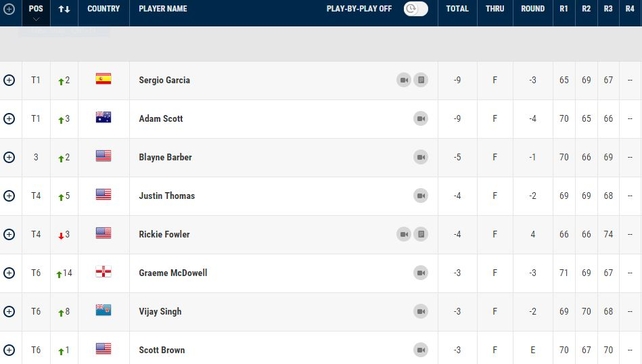Image resolution: width=642 pixels, height=364 pixels.
Task: Click Graeme McDowell's video camera icon
Action: tap(421, 273)
